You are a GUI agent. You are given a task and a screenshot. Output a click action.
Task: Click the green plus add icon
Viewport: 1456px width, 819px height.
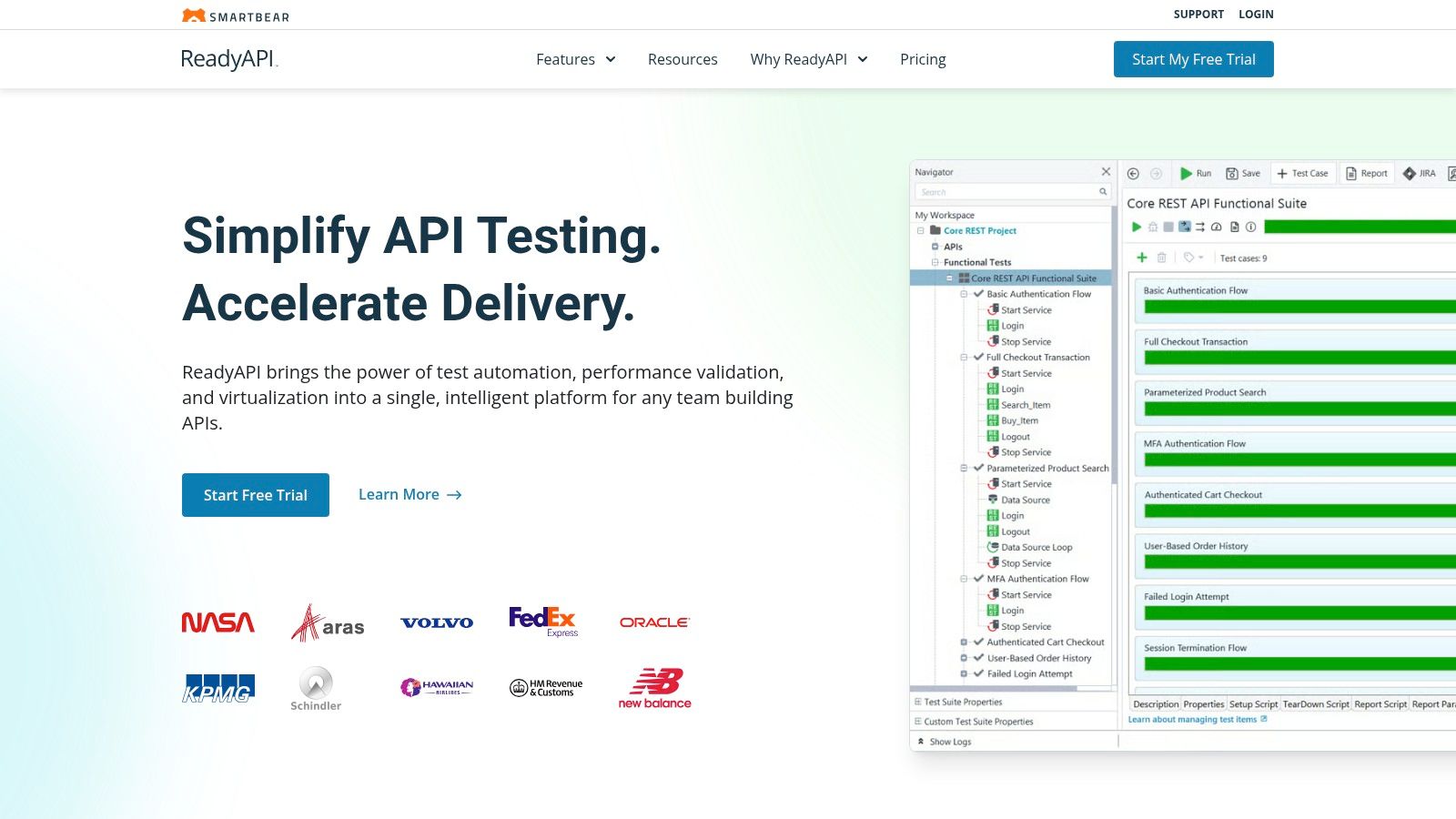(1142, 258)
